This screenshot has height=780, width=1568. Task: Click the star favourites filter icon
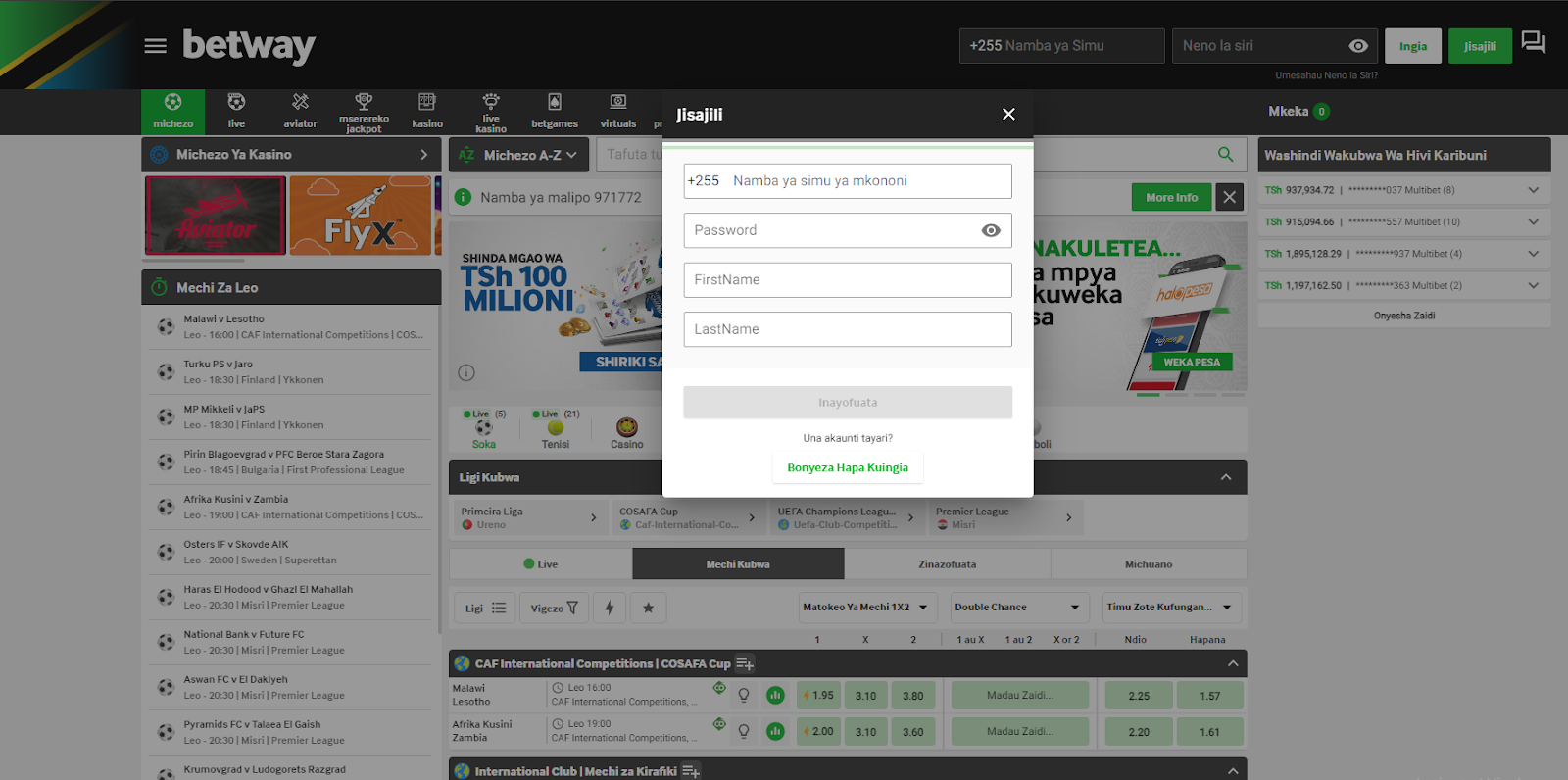[648, 608]
